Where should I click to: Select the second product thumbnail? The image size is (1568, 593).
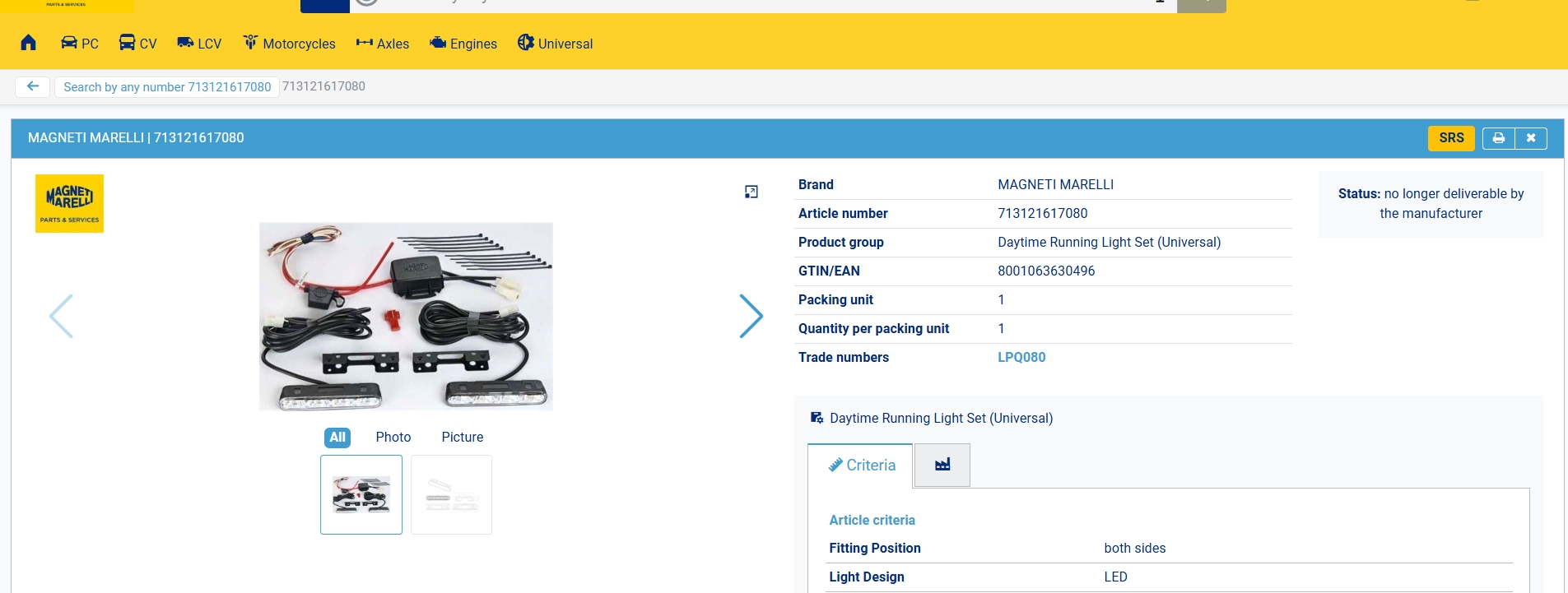(451, 495)
